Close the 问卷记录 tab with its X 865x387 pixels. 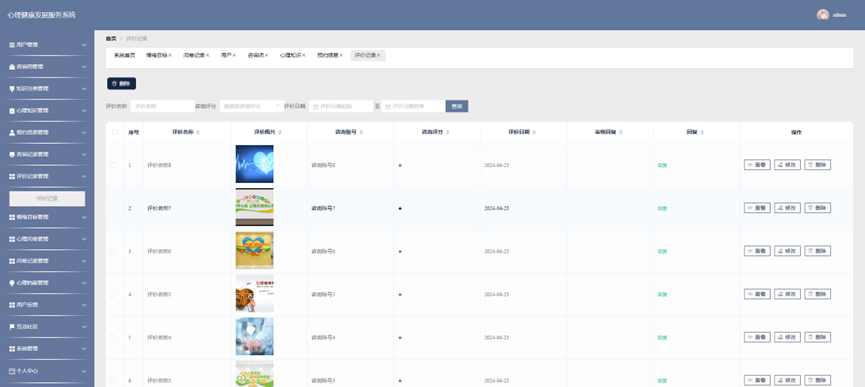207,56
